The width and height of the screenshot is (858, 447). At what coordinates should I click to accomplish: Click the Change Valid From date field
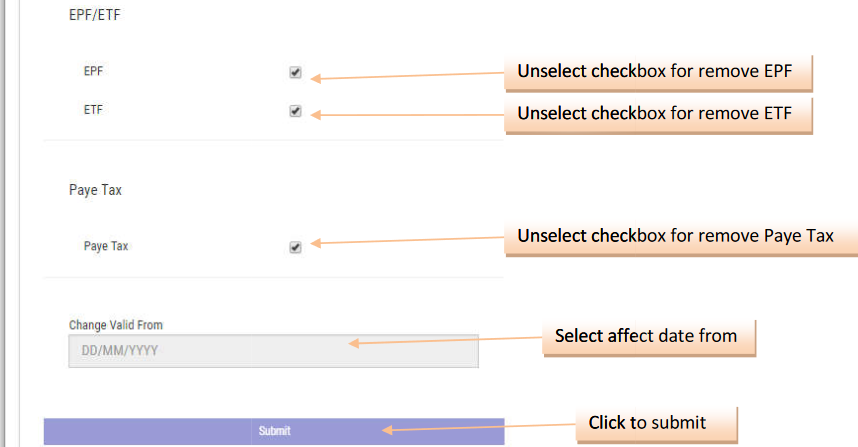click(x=273, y=351)
